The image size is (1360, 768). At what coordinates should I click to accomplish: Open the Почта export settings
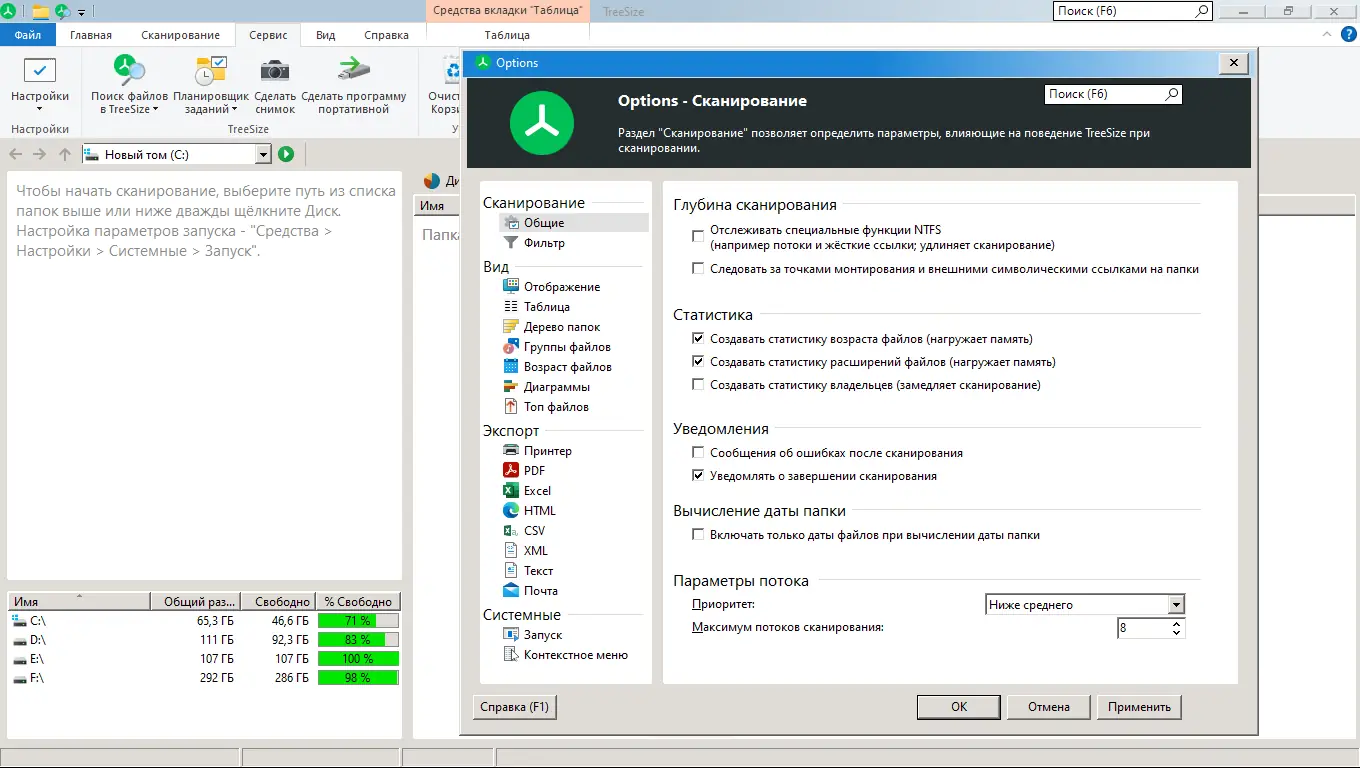[x=541, y=591]
